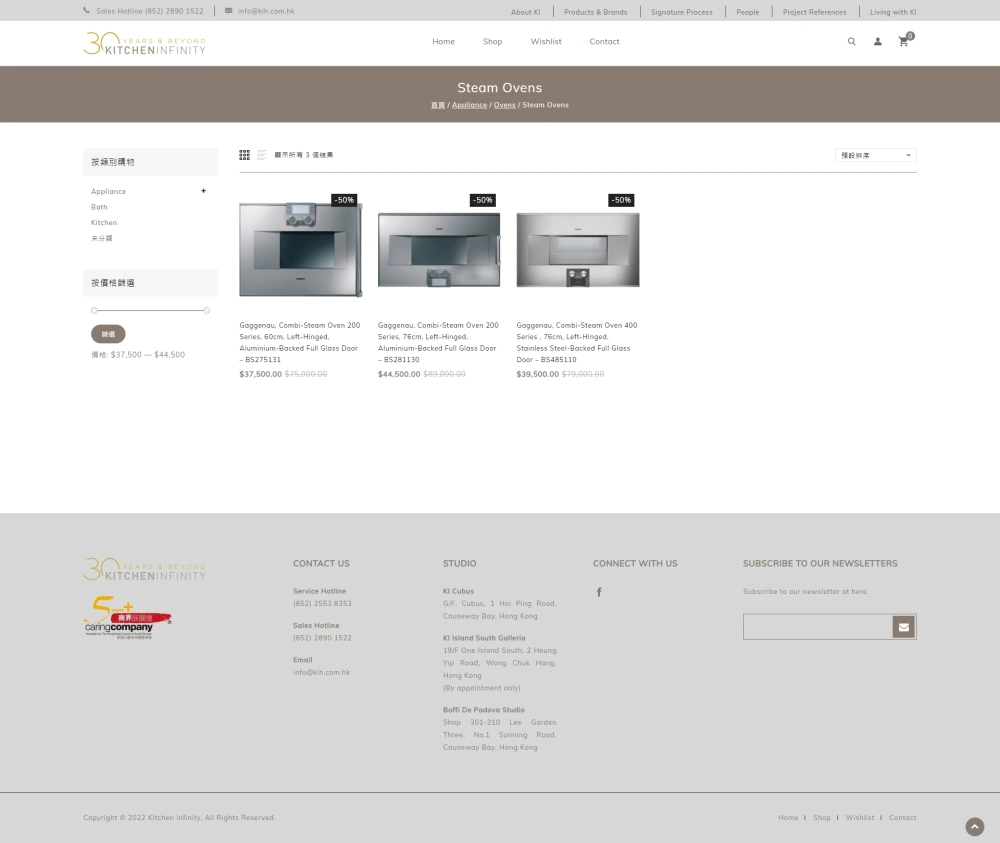Click the Kitchen Infinity header logo
The width and height of the screenshot is (1000, 843).
coord(144,42)
